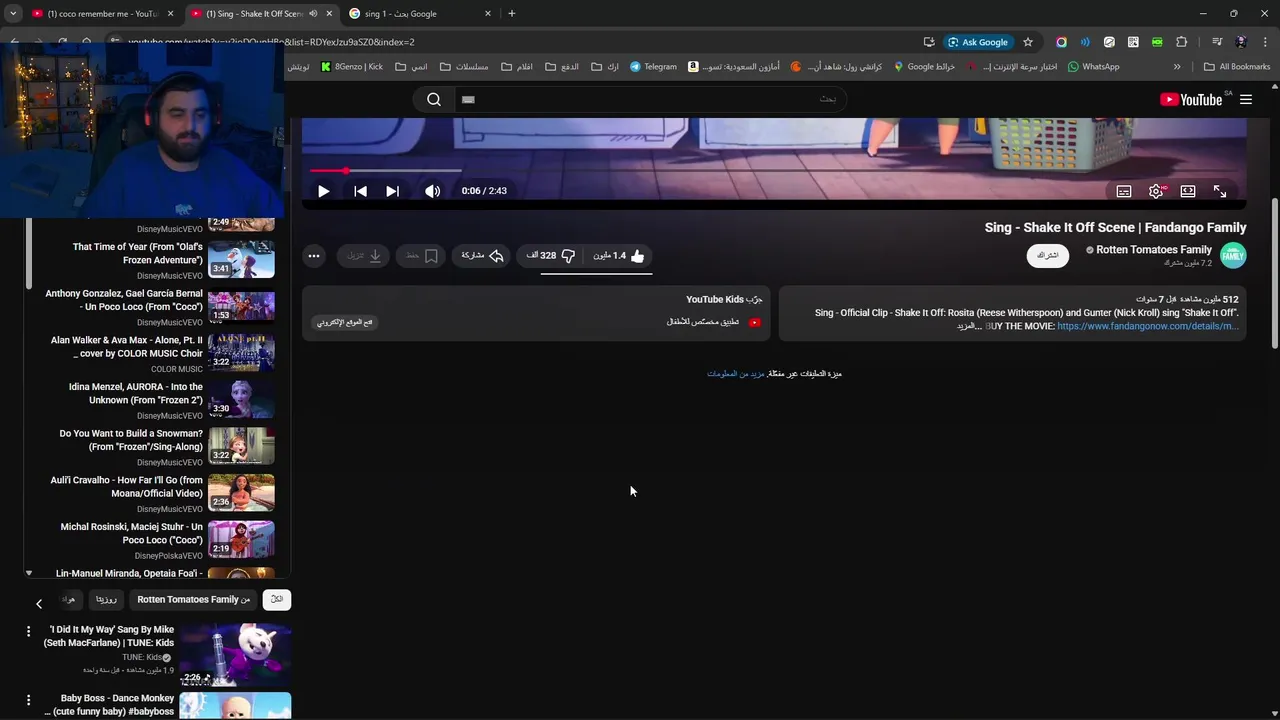Screen dimensions: 1280x720
Task: Open the Rotten Tomatoes Family channel avatar
Action: pyautogui.click(x=1233, y=256)
